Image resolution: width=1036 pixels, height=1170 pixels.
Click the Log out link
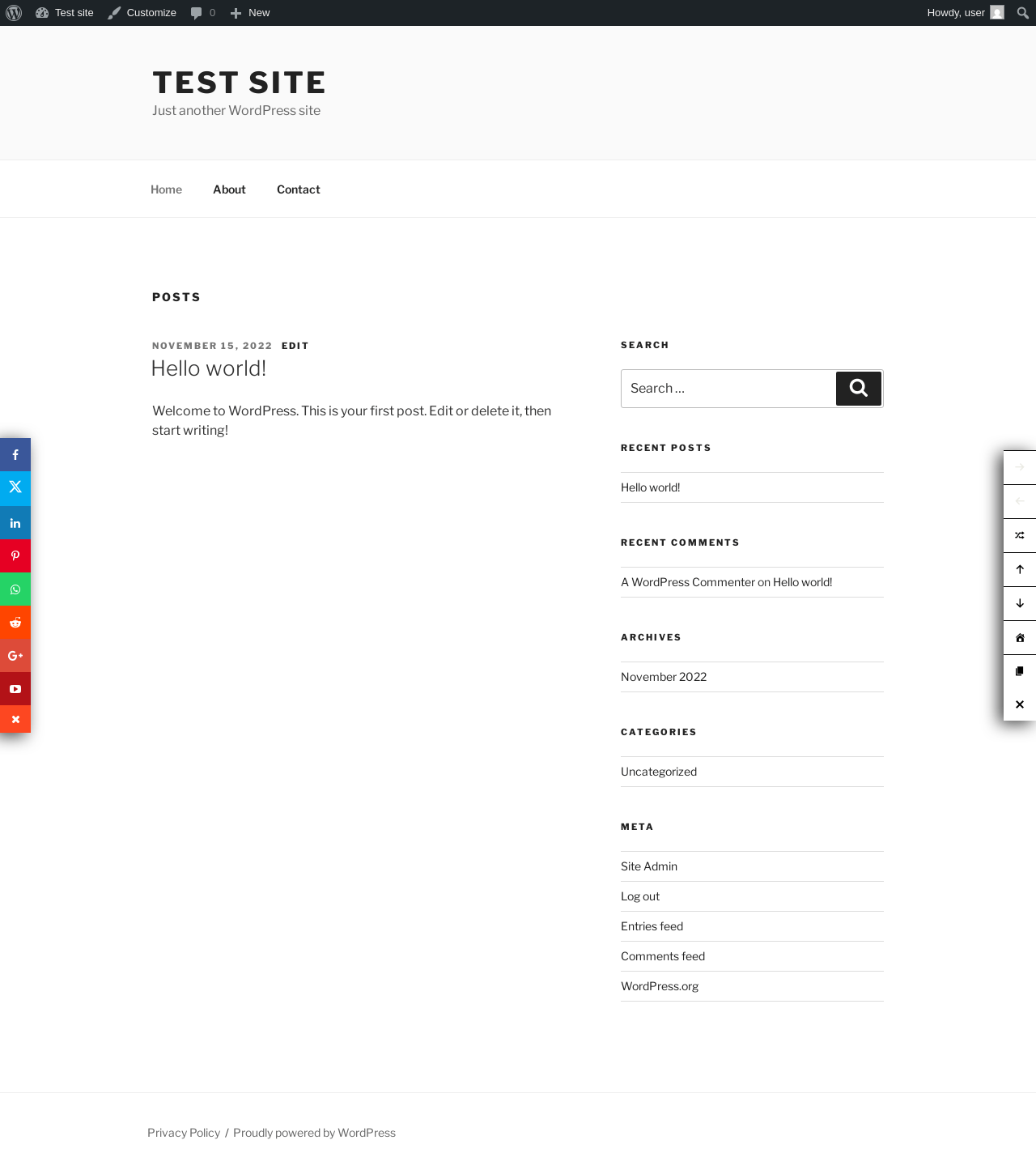coord(640,896)
